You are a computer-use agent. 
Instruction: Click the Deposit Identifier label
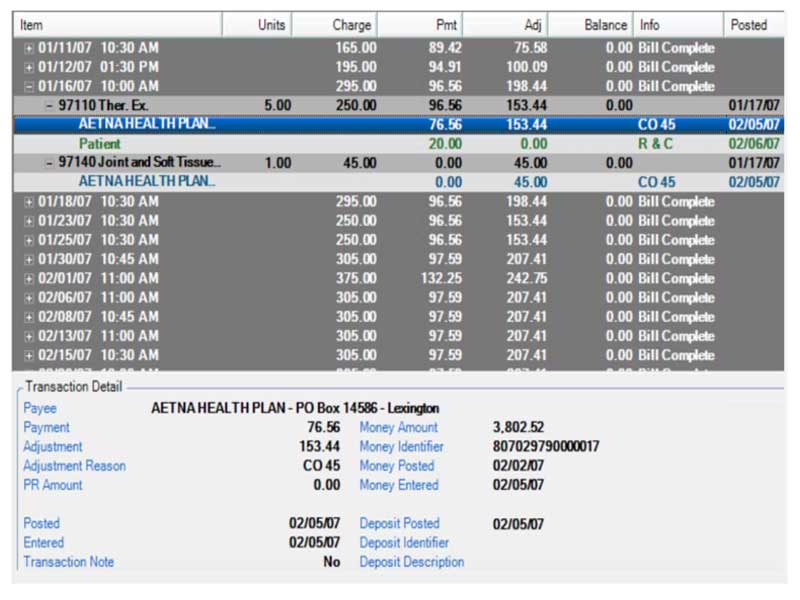point(404,543)
